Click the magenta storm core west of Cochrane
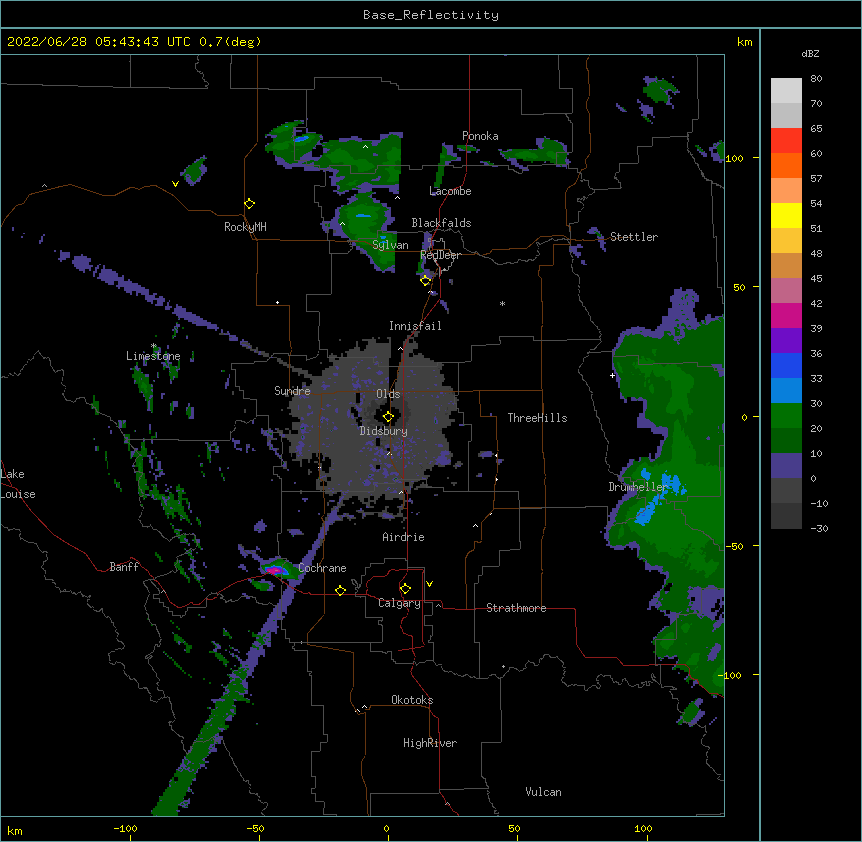Image resolution: width=862 pixels, height=842 pixels. (274, 570)
